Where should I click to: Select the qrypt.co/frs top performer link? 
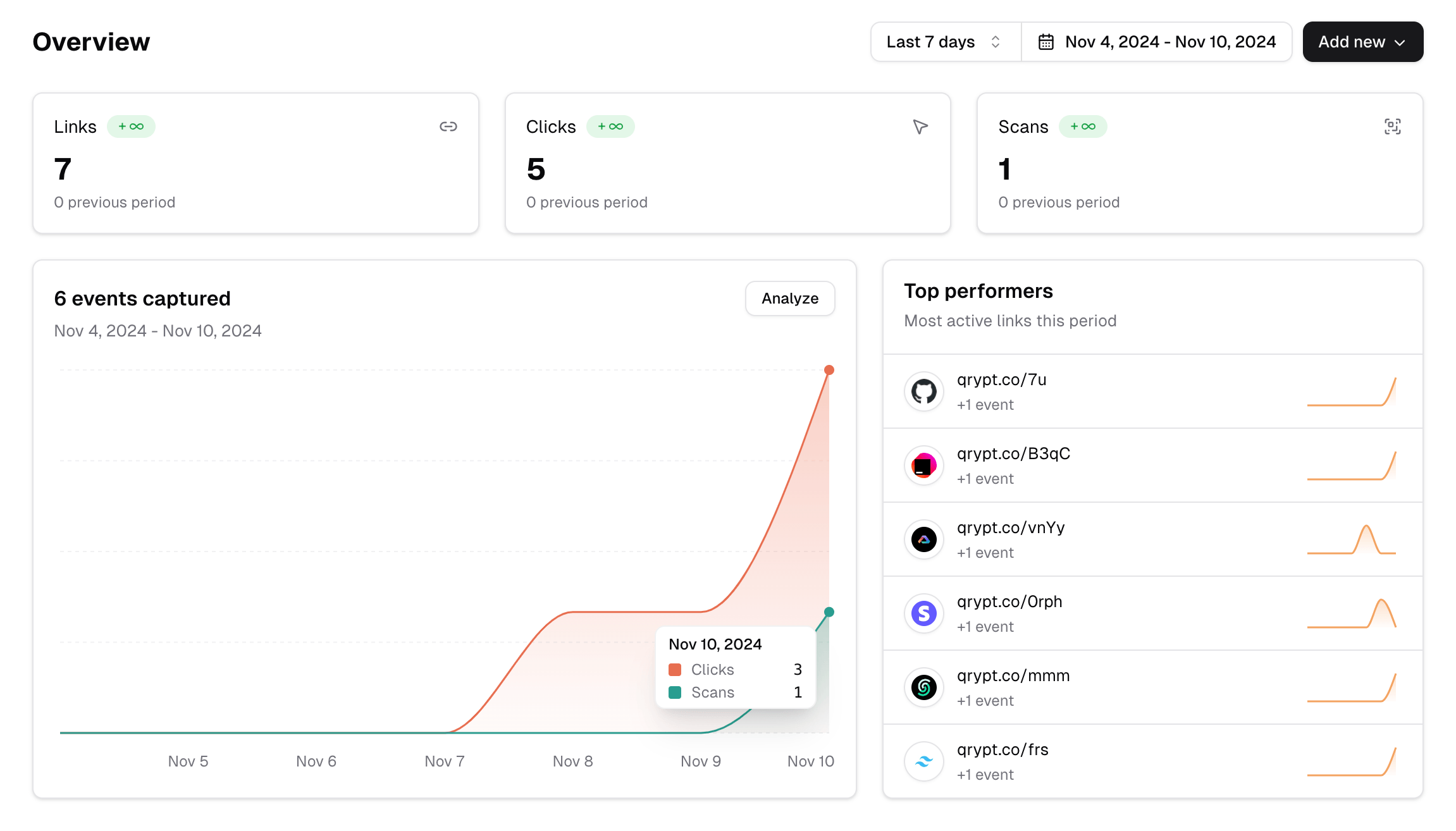1154,762
